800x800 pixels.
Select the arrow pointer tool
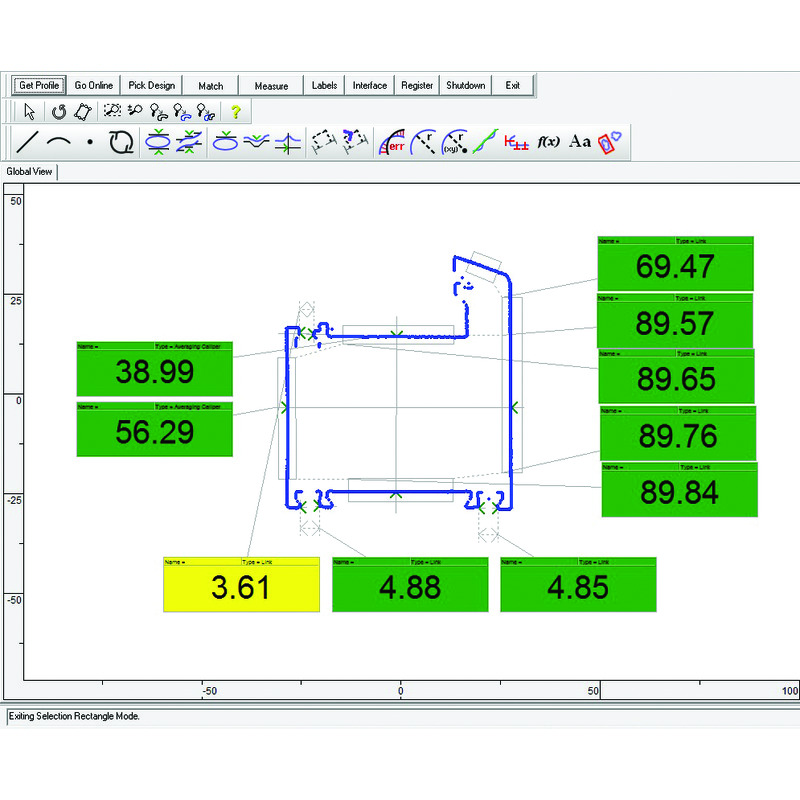[29, 112]
